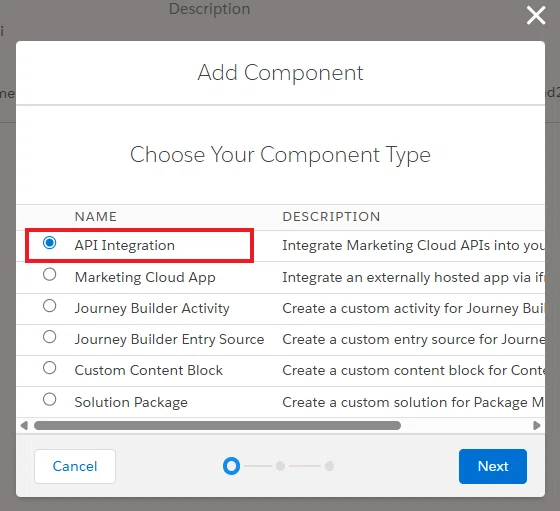Screen dimensions: 560x511
Task: Click 'Integrate an externally hosted app' description
Action: click(414, 277)
